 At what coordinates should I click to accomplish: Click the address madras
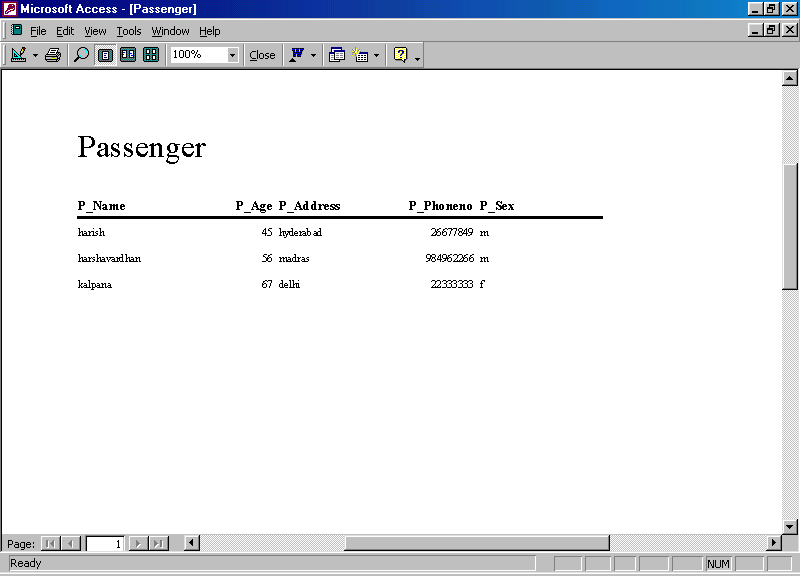pyautogui.click(x=294, y=258)
